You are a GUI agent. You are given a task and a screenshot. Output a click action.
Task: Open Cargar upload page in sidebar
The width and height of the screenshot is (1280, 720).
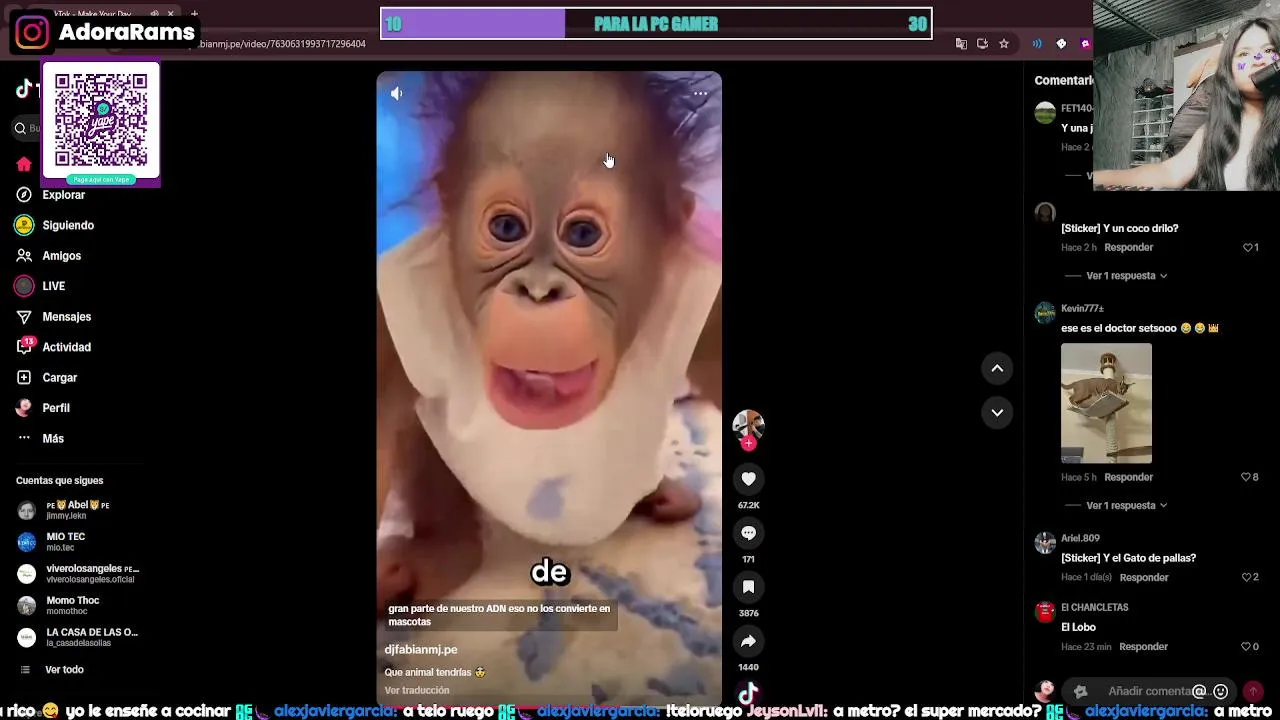click(x=59, y=378)
